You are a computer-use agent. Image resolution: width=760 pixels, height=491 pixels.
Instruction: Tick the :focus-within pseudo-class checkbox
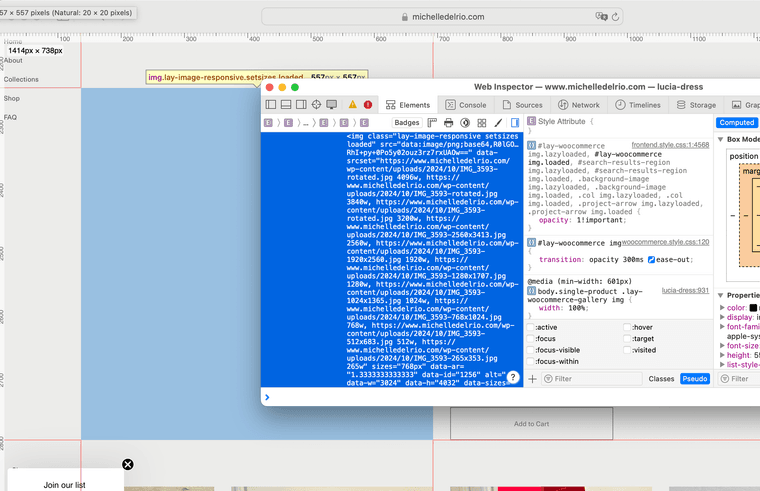point(531,361)
